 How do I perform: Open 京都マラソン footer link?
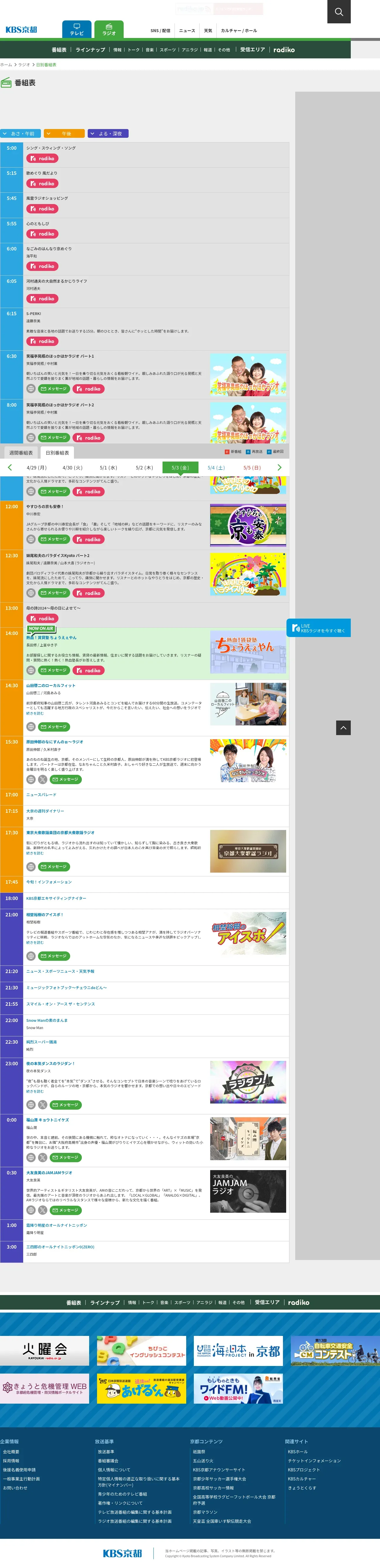205,1512
